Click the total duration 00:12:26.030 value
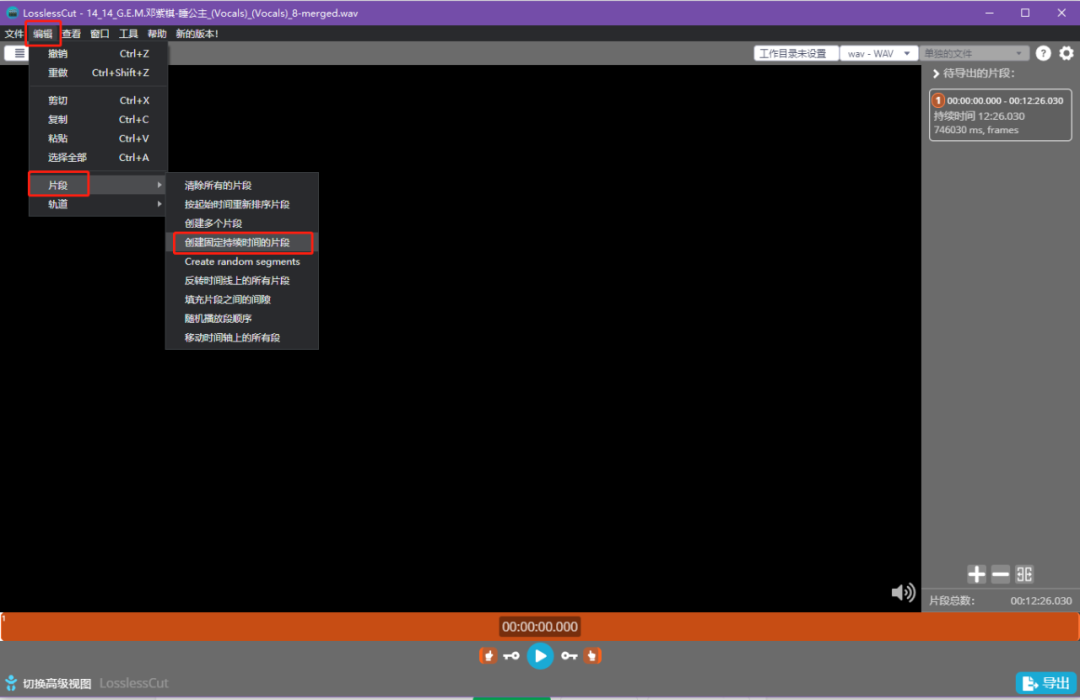This screenshot has width=1080, height=700. 1041,601
